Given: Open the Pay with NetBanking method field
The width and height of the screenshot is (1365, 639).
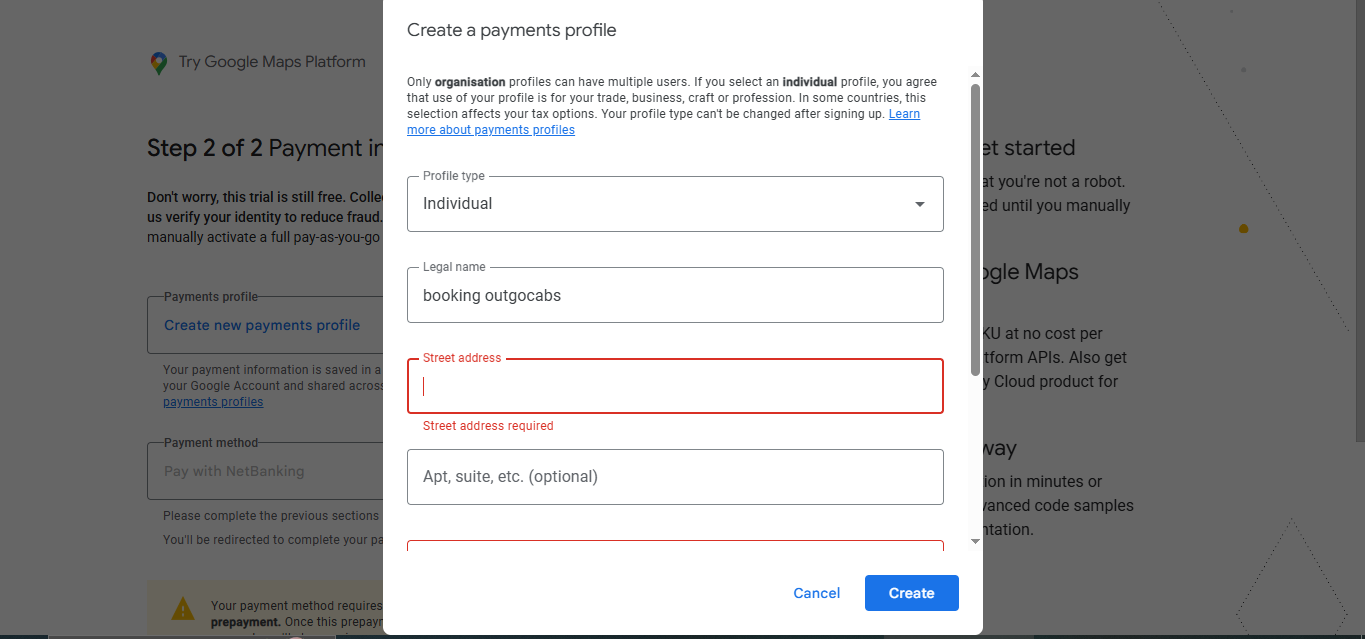Looking at the screenshot, I should tap(234, 471).
